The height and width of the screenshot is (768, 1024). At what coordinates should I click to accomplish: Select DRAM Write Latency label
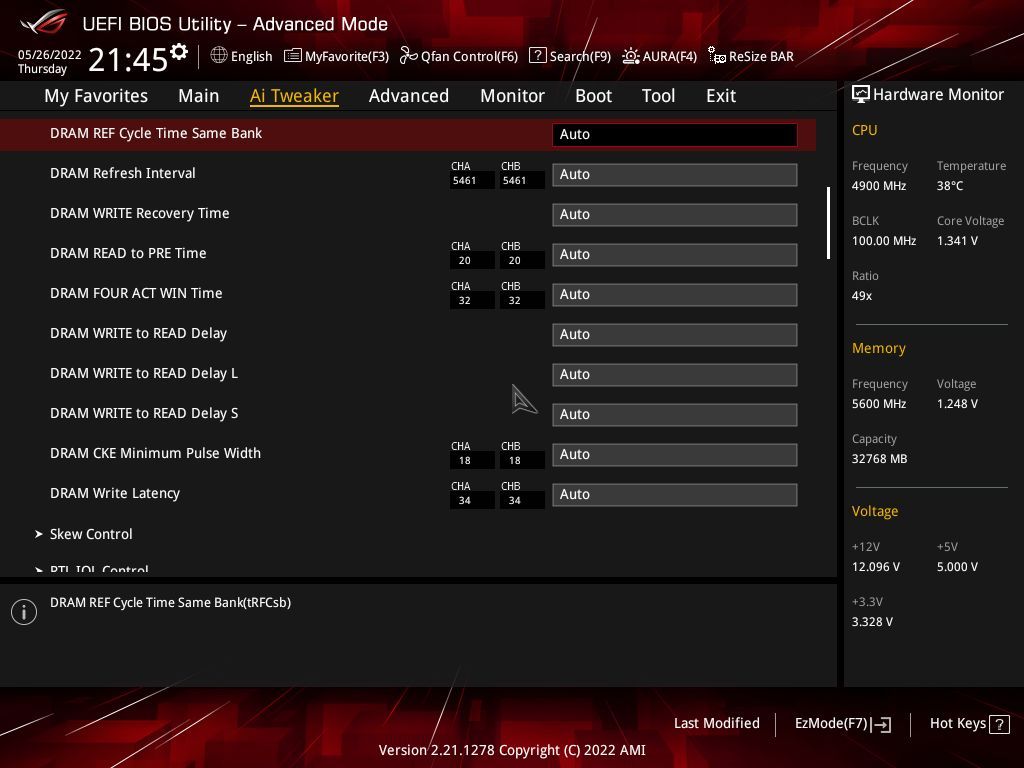point(115,493)
